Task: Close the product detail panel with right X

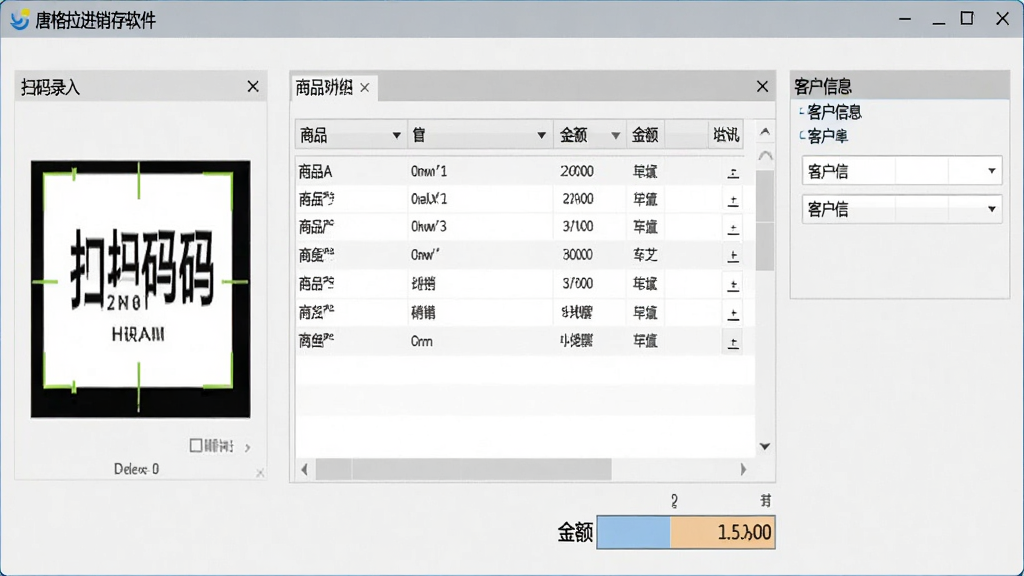Action: pyautogui.click(x=762, y=86)
